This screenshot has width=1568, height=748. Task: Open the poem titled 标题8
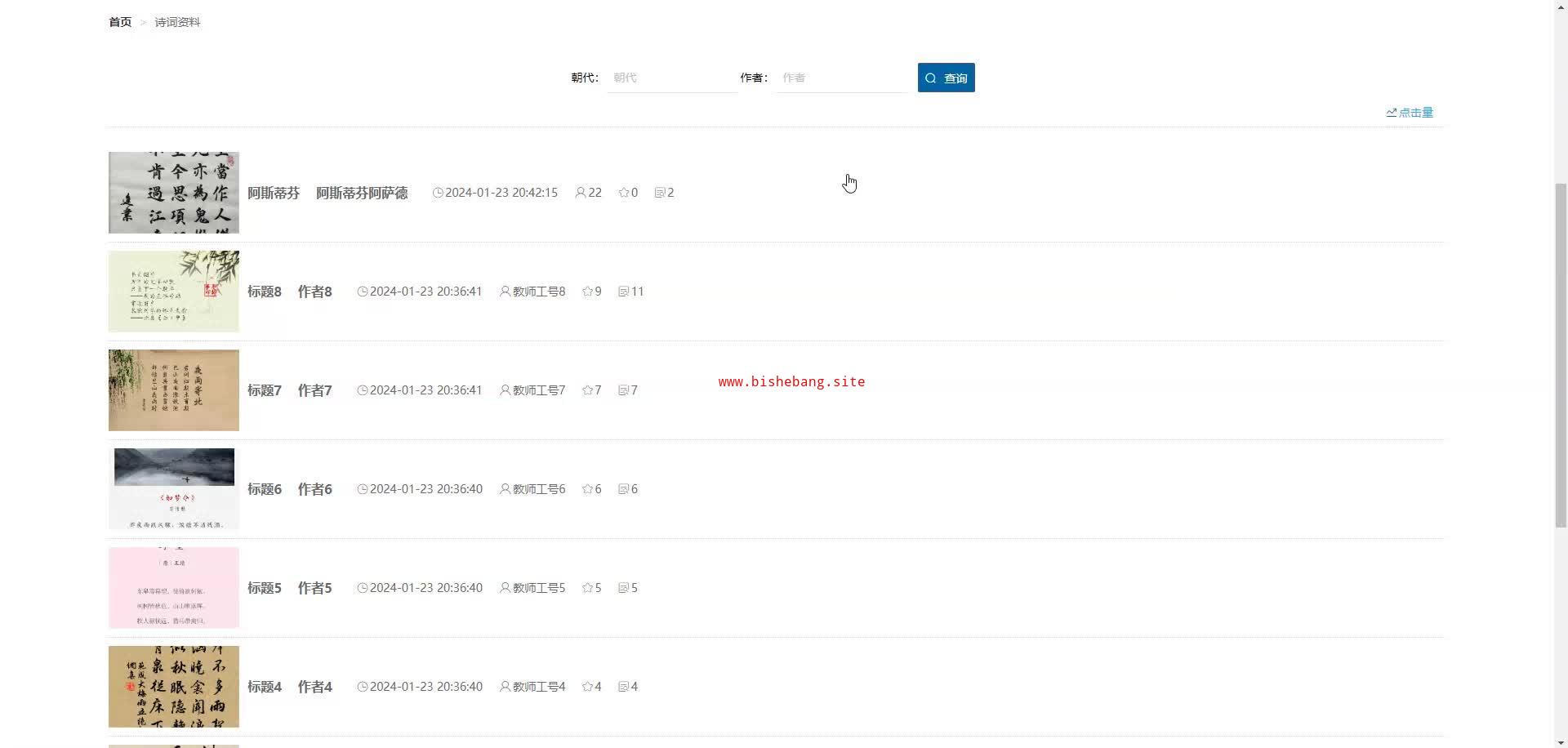(x=265, y=292)
